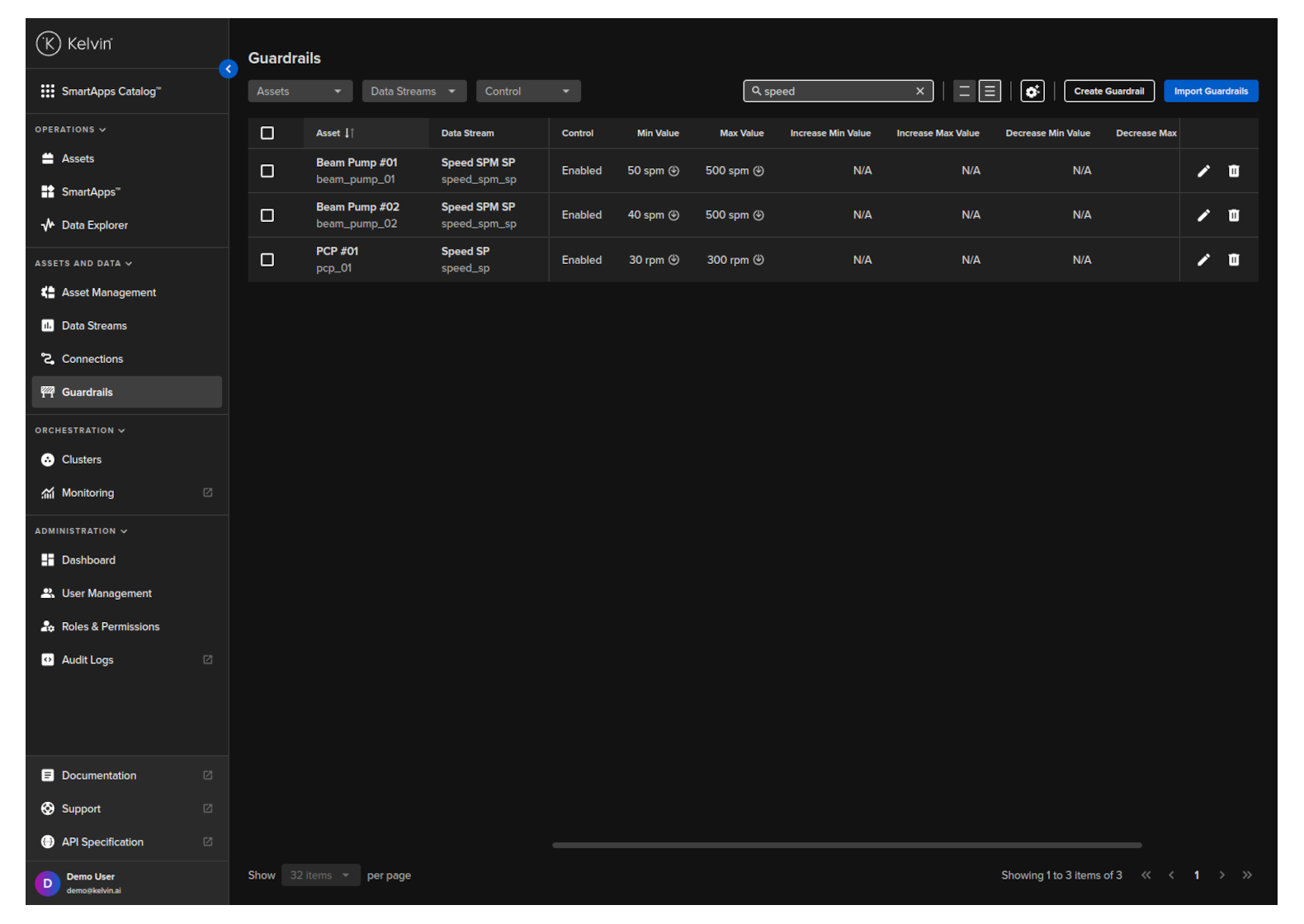Click the Import Guardrails button
1304x924 pixels.
click(x=1210, y=92)
